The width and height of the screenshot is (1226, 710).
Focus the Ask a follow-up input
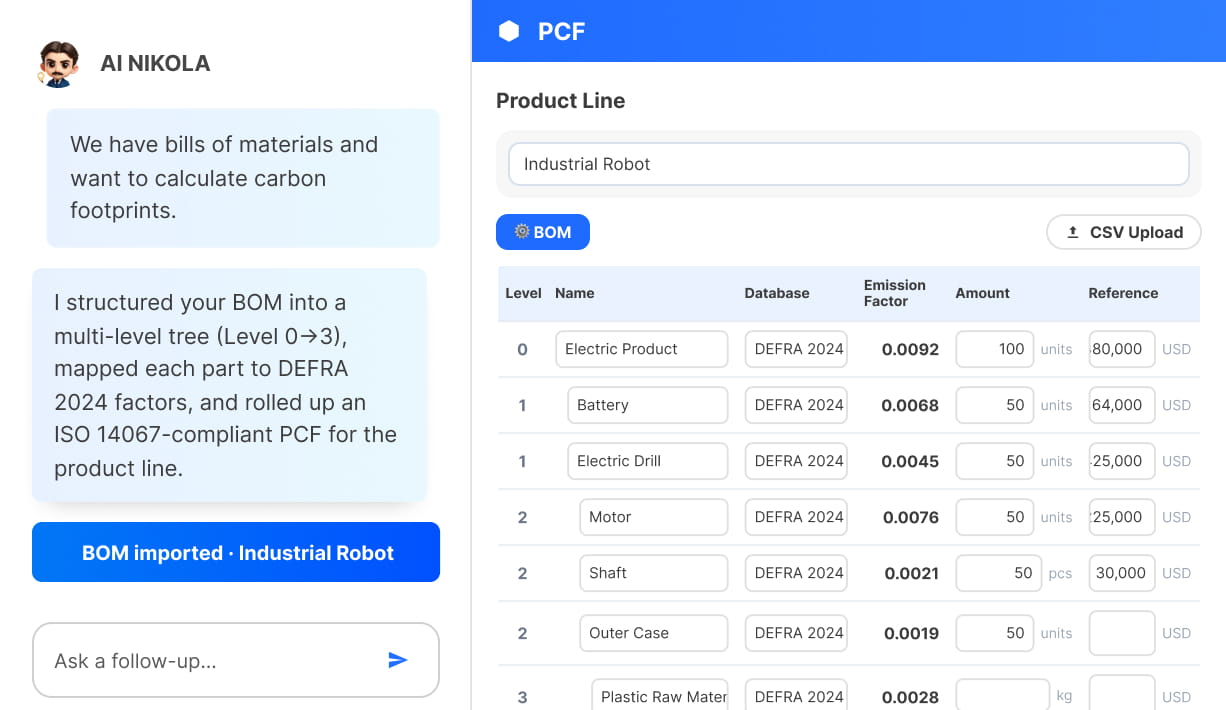tap(236, 660)
